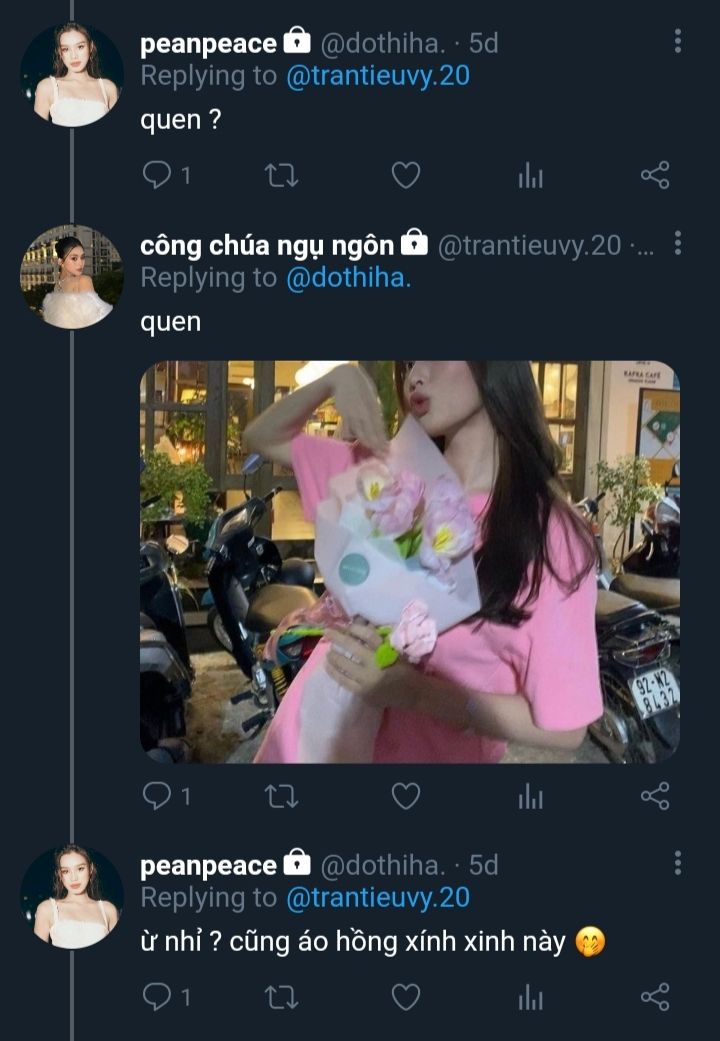Open more options for công chúa ngụ ngôn tweet
The width and height of the screenshot is (720, 1041).
click(x=678, y=243)
